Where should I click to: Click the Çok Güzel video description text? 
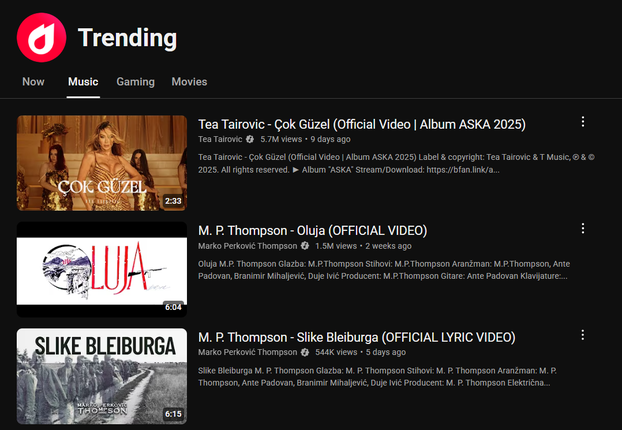[396, 163]
